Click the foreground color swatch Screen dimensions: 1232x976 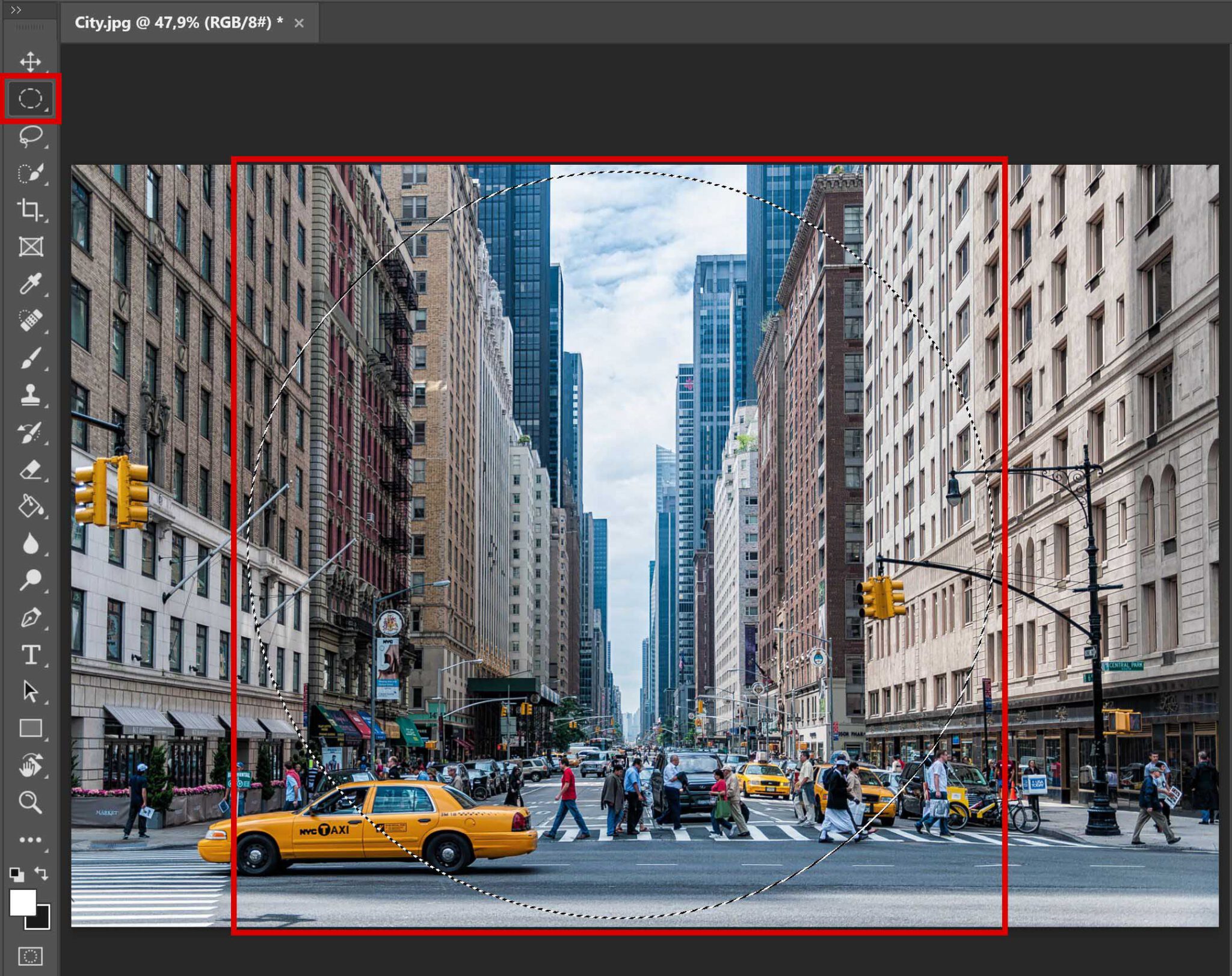(24, 902)
